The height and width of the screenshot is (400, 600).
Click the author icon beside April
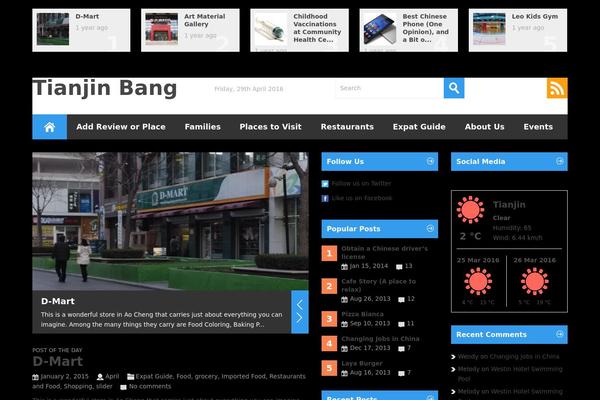coord(100,377)
